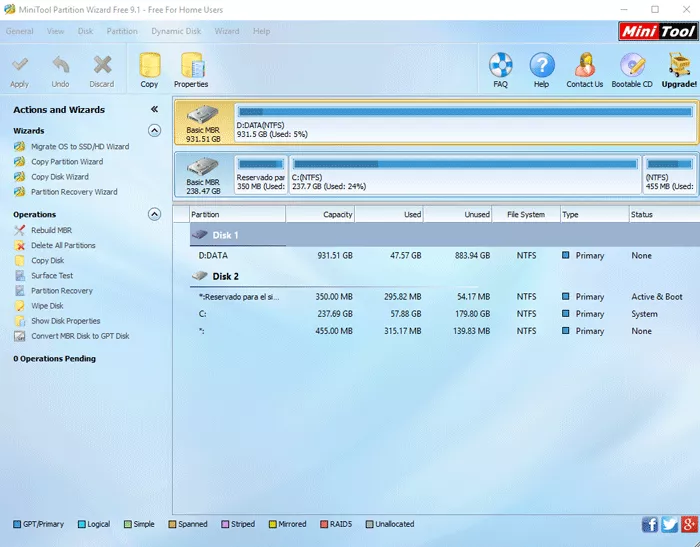
Task: Click the Surface Test icon
Action: click(20, 276)
